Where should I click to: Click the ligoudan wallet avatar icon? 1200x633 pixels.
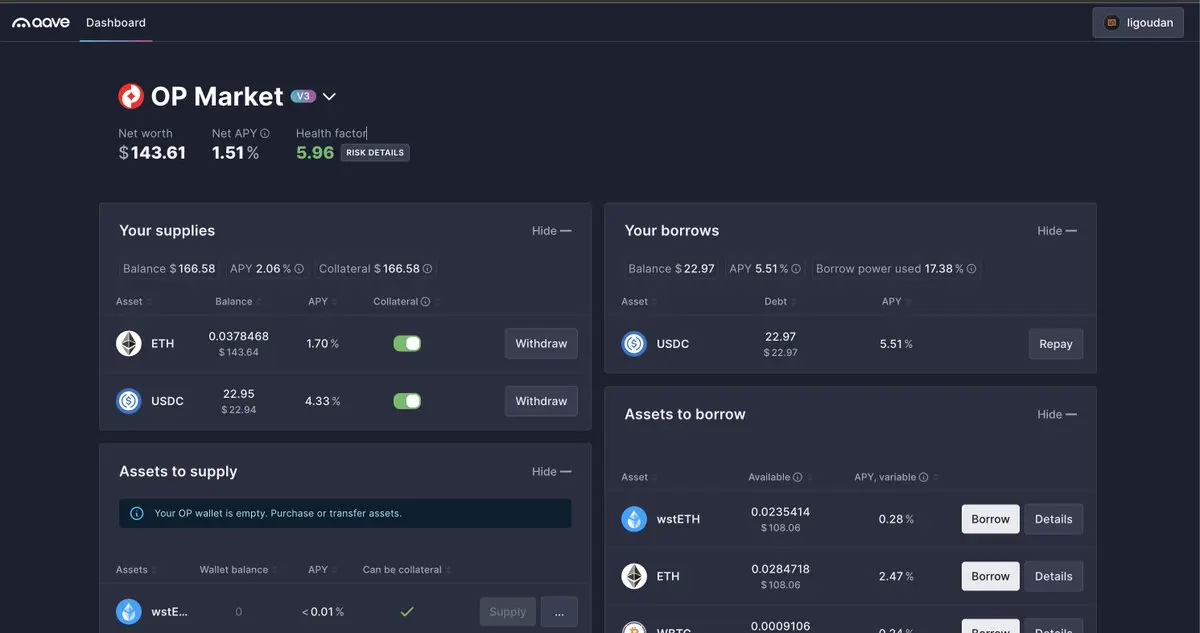pyautogui.click(x=1112, y=22)
